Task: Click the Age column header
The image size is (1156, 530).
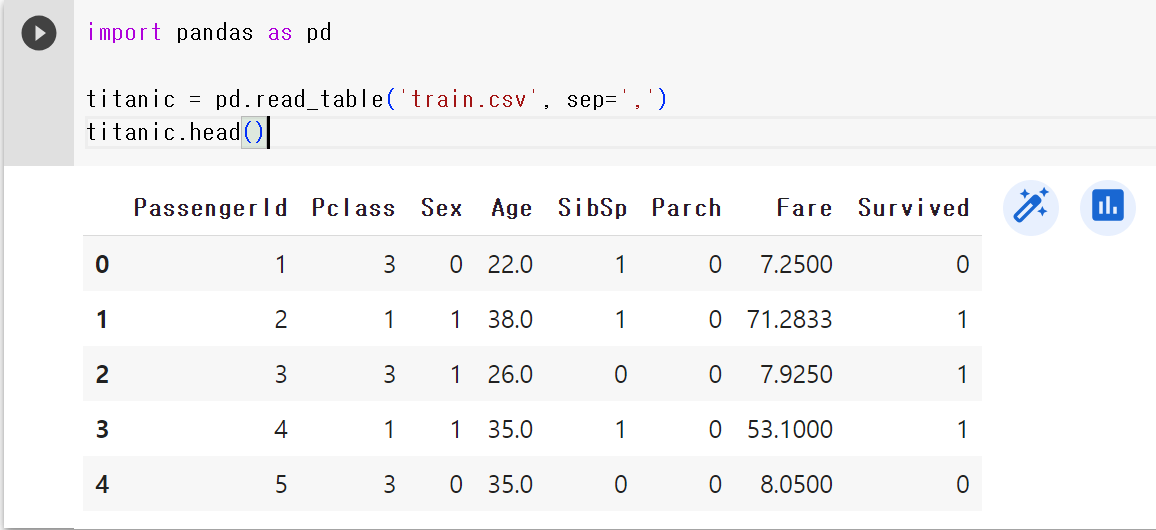Action: click(x=512, y=208)
